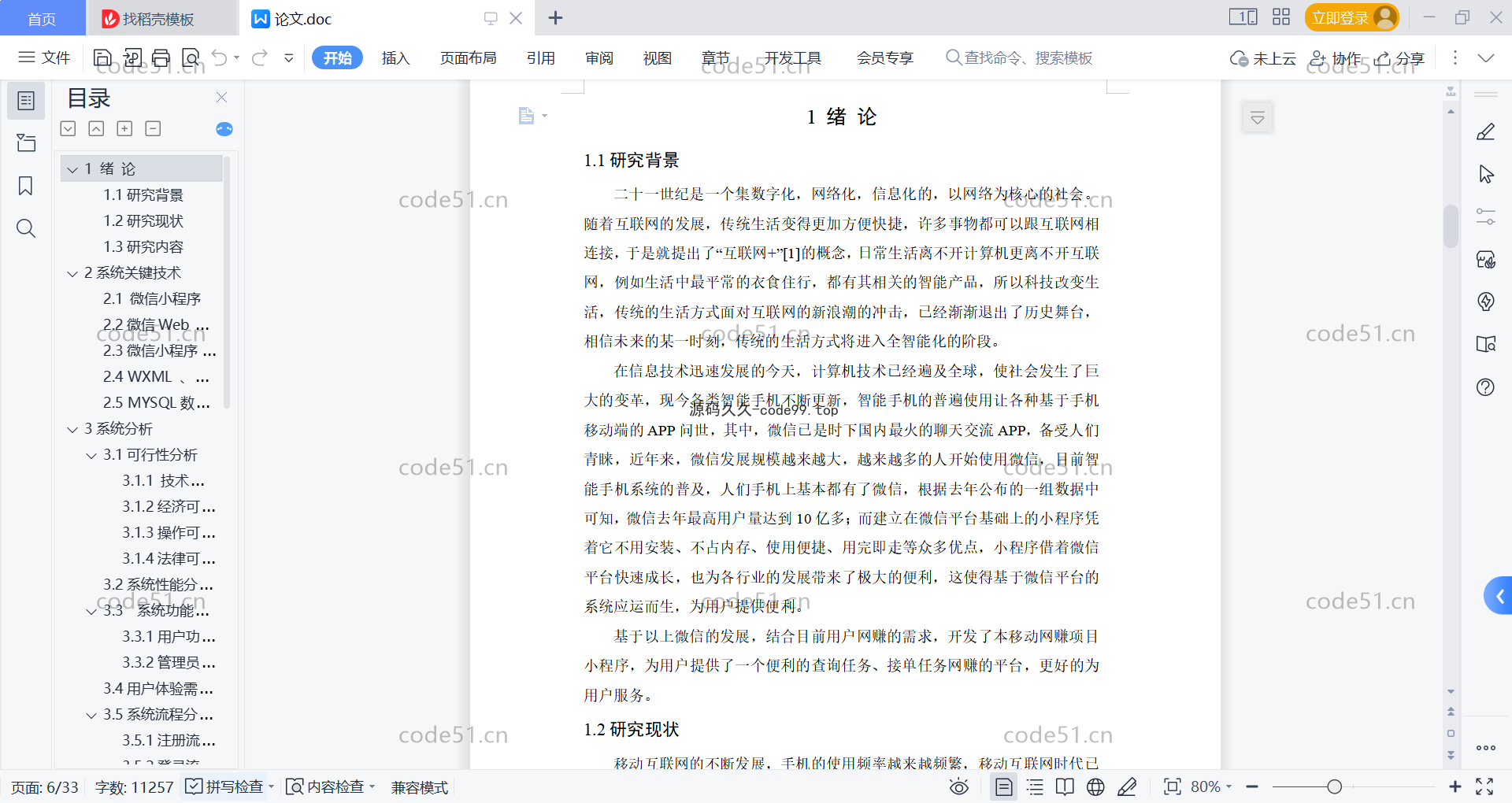The width and height of the screenshot is (1512, 803).
Task: Switch to the 审阅 ribbon tab
Action: click(598, 57)
